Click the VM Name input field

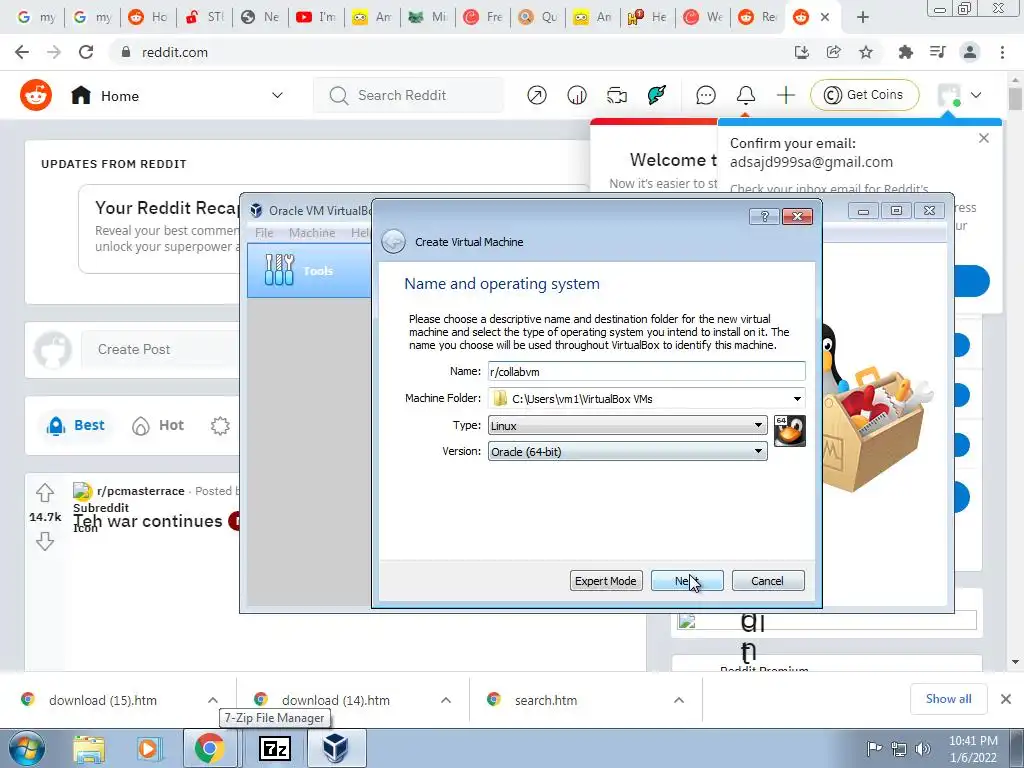click(647, 372)
